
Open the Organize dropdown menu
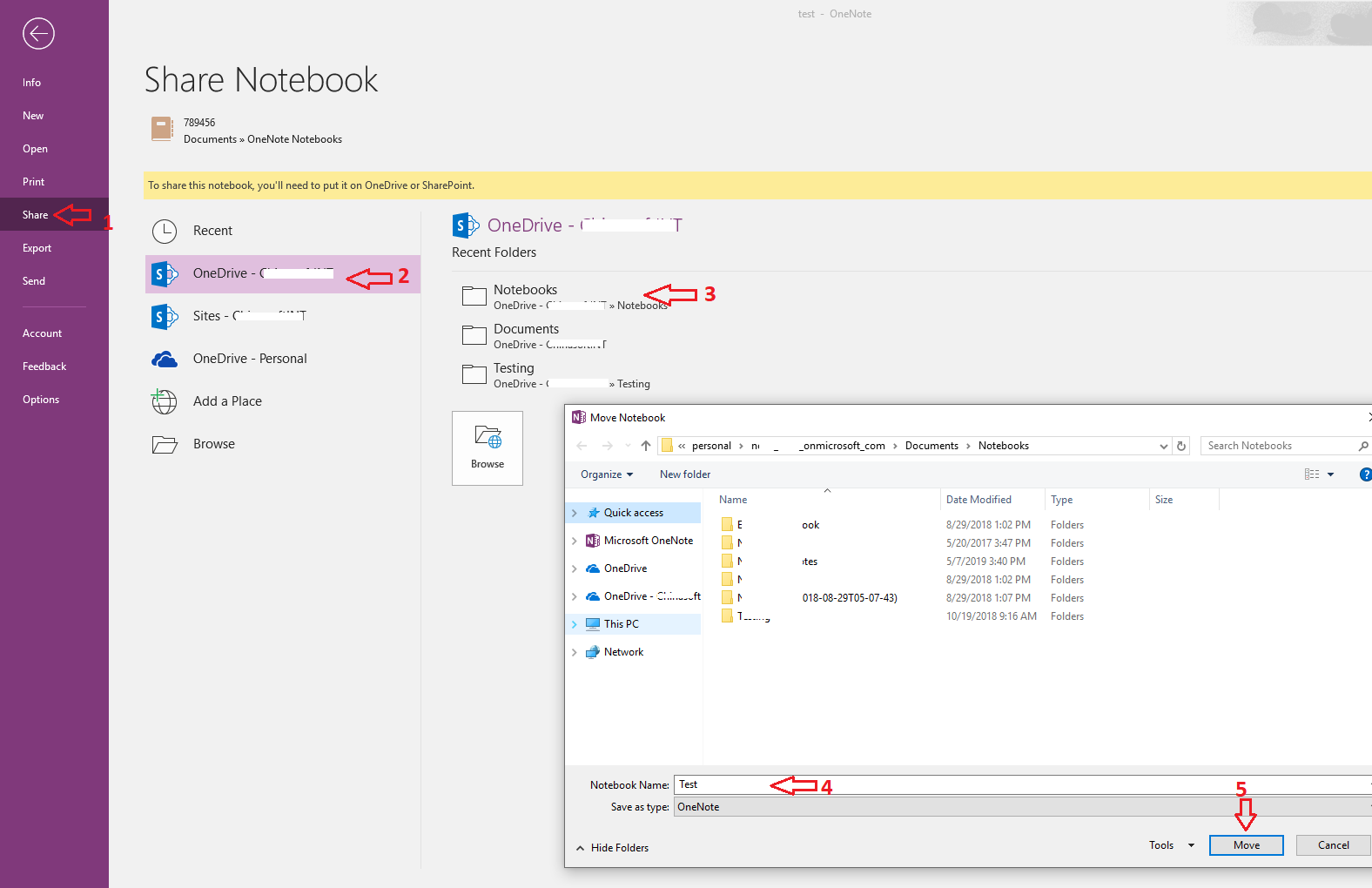click(607, 474)
